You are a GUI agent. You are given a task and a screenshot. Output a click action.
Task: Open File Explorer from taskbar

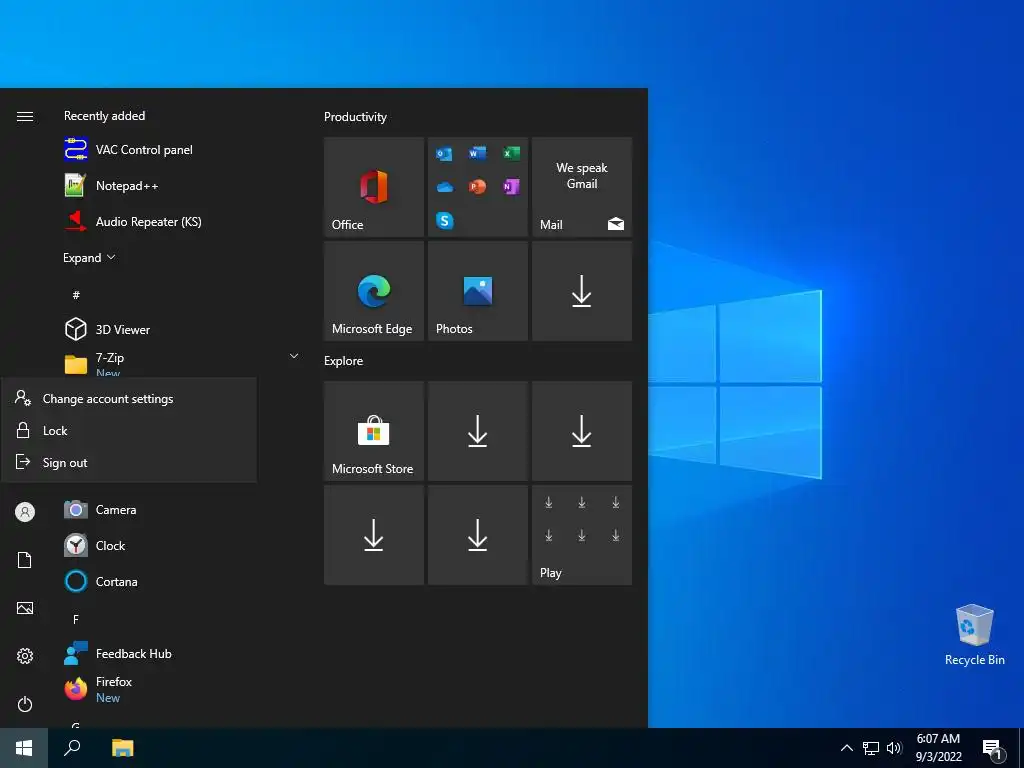[122, 748]
